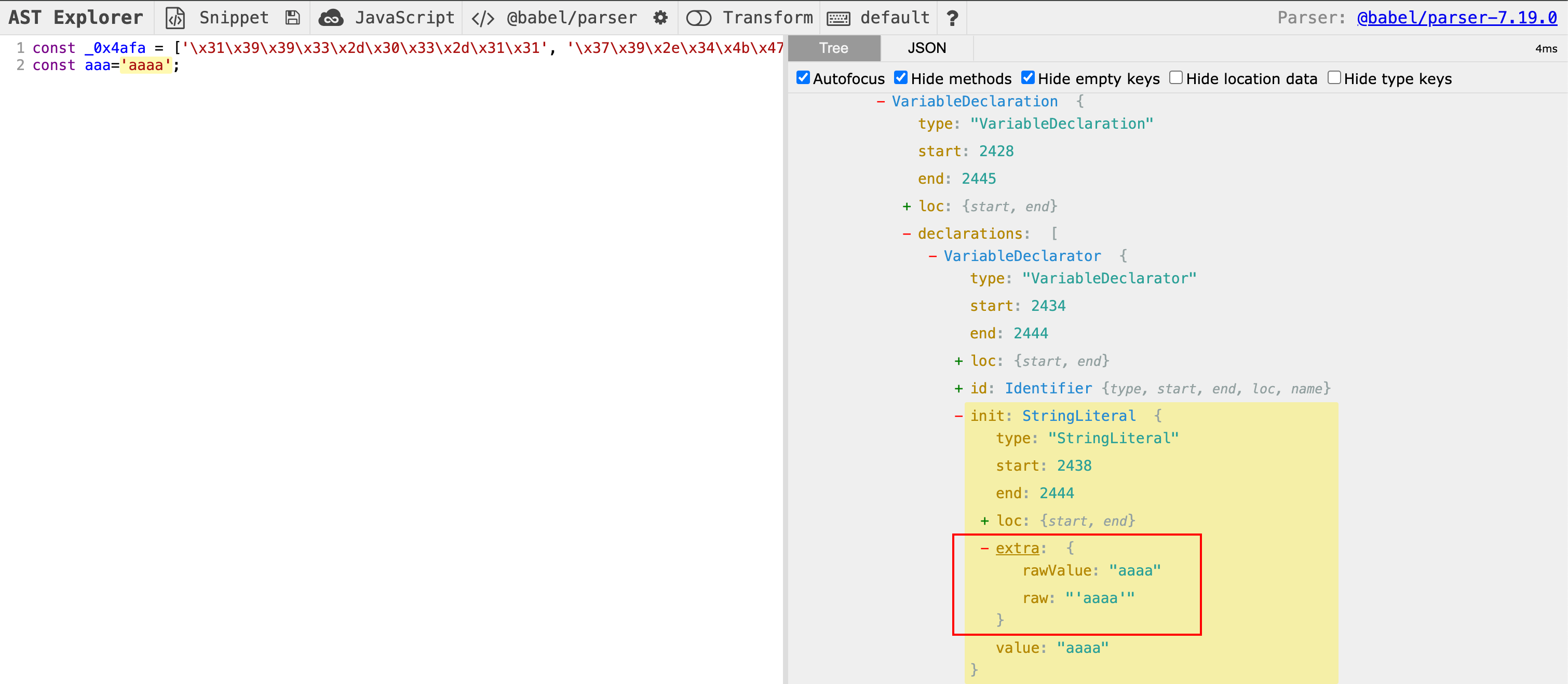Open the help question mark icon

tap(952, 18)
